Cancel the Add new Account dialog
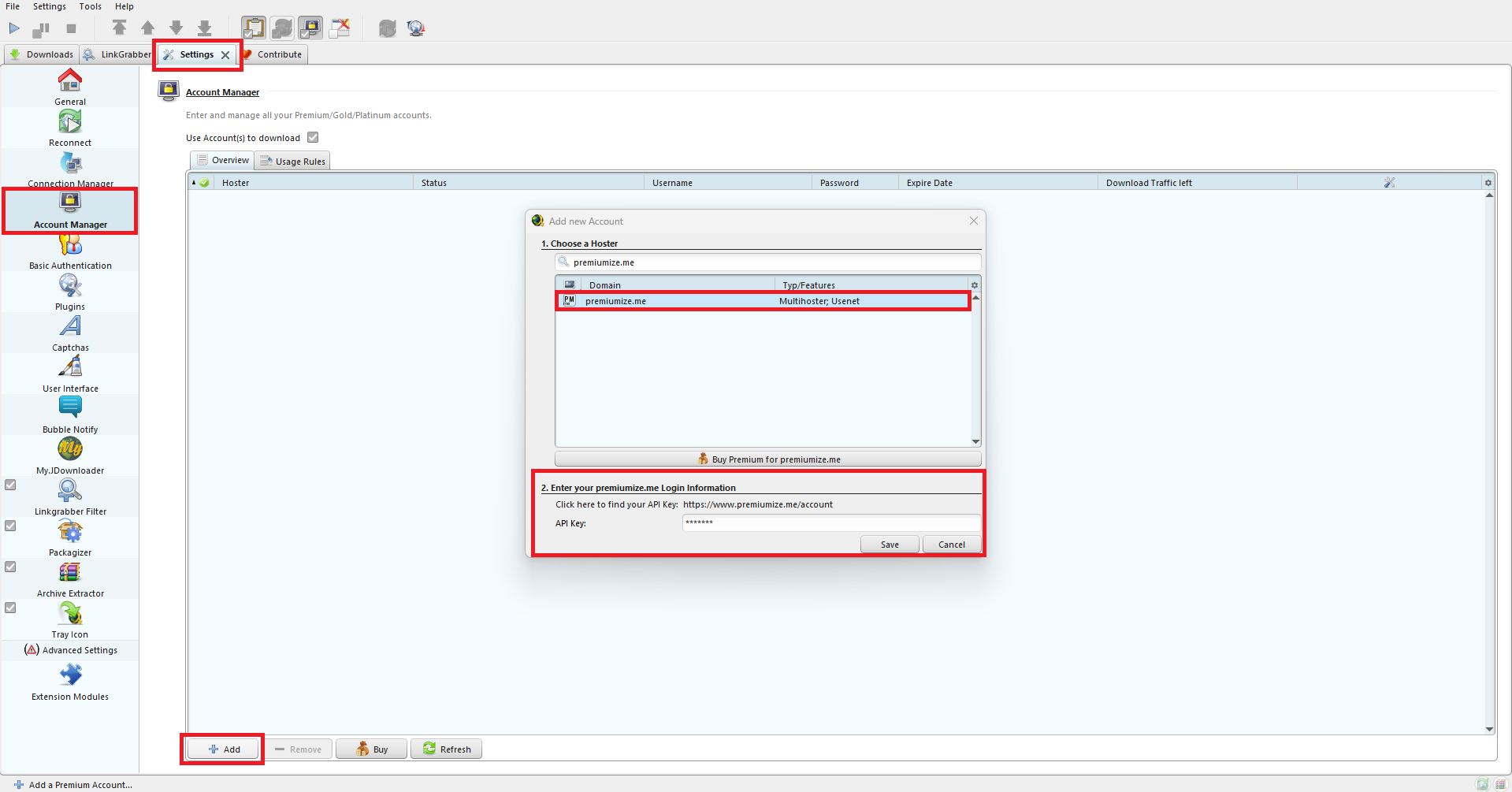Image resolution: width=1512 pixels, height=792 pixels. pos(952,545)
